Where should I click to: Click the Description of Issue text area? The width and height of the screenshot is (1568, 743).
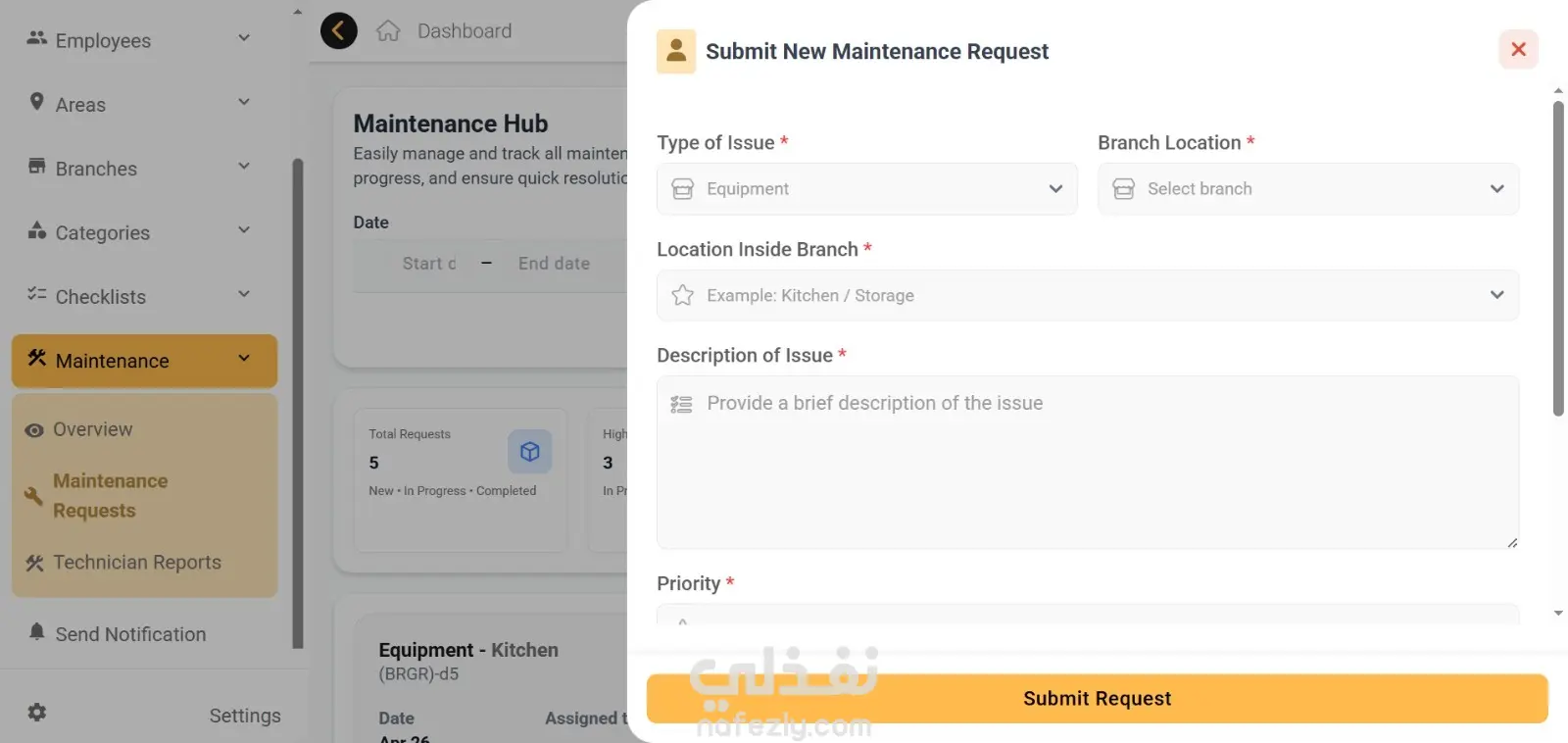click(x=1088, y=463)
